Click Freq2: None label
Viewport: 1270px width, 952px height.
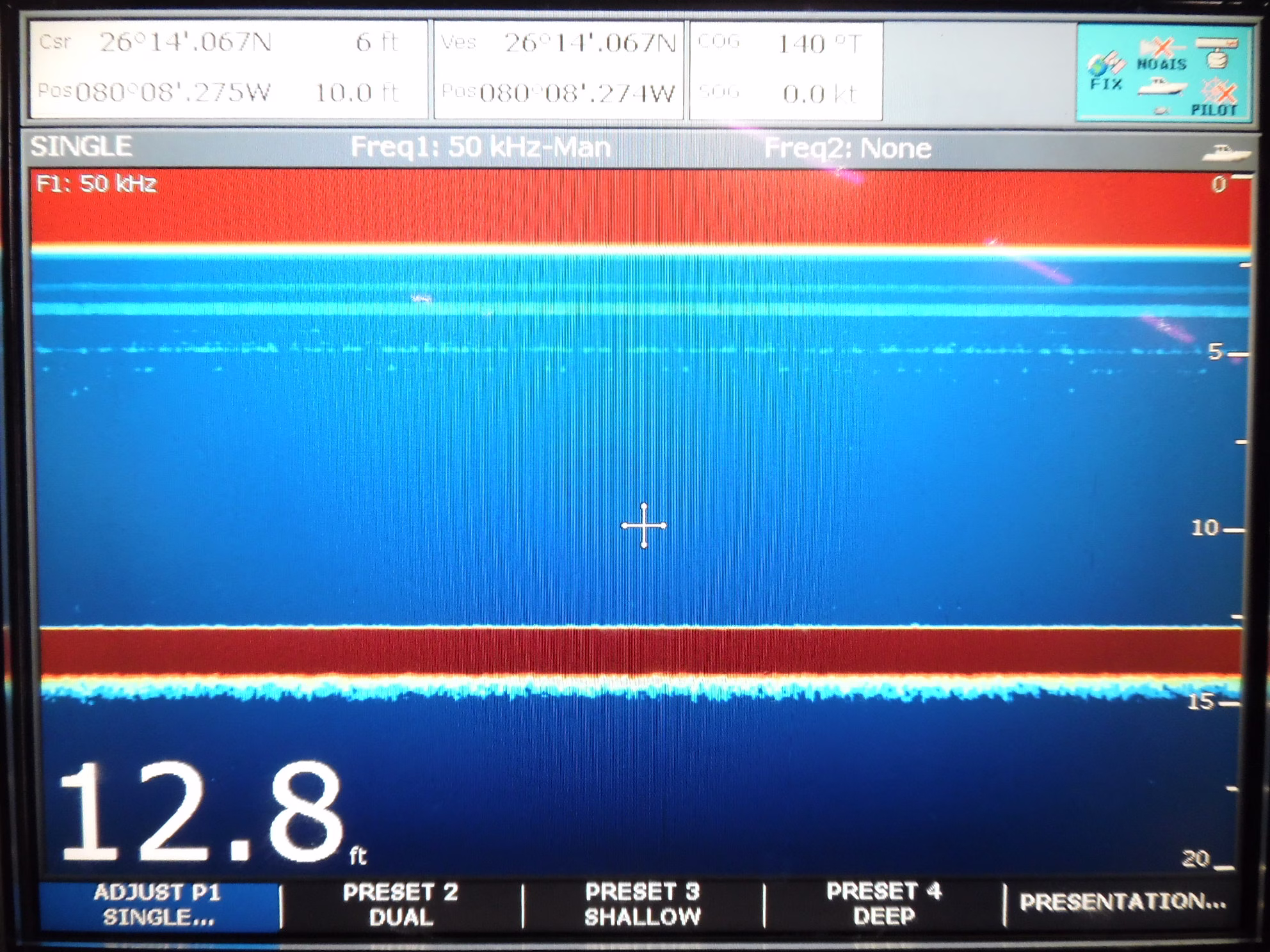click(847, 148)
